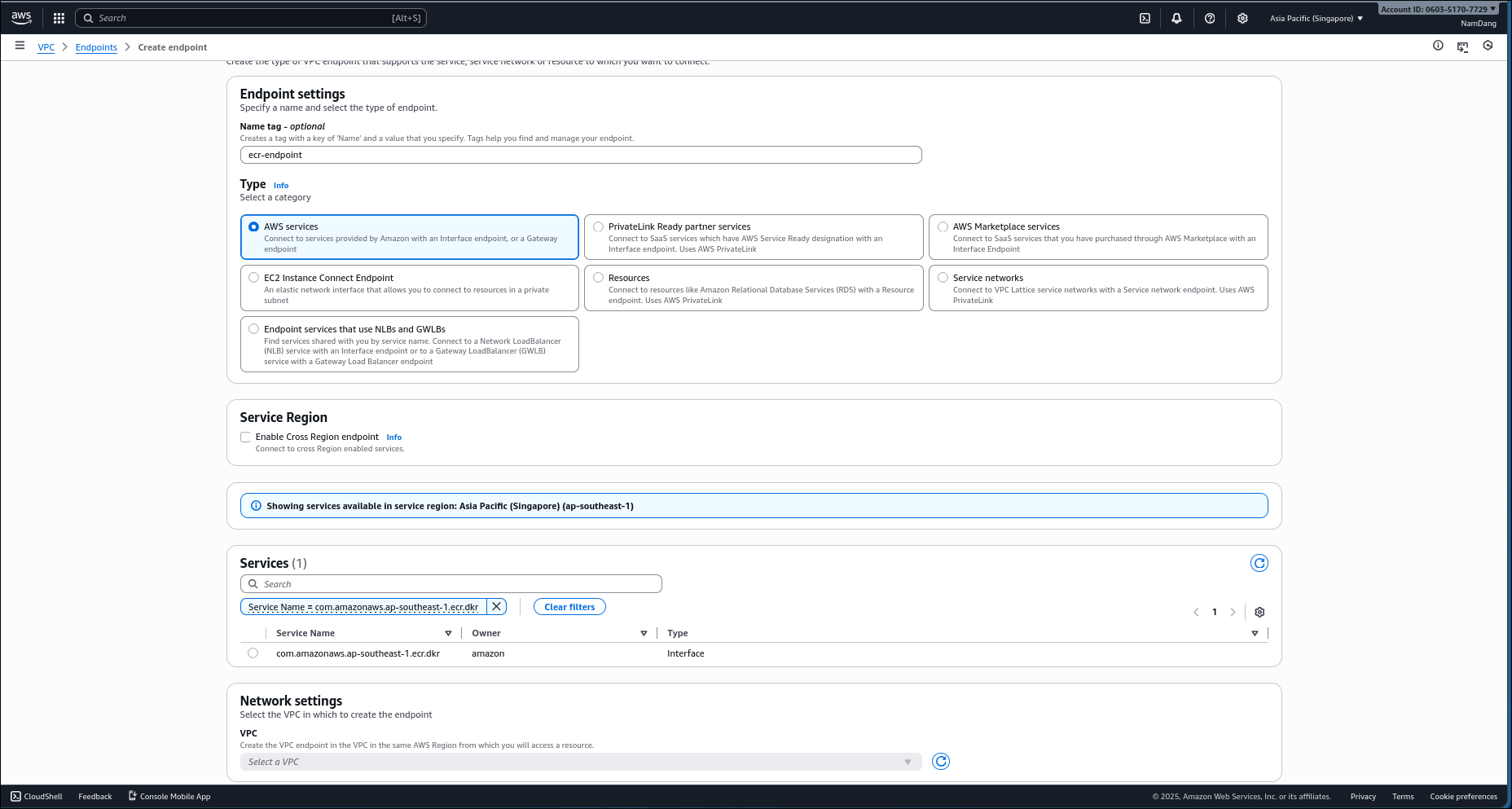The width and height of the screenshot is (1512, 809).
Task: Open console settings gear in top bar
Action: coord(1242,18)
